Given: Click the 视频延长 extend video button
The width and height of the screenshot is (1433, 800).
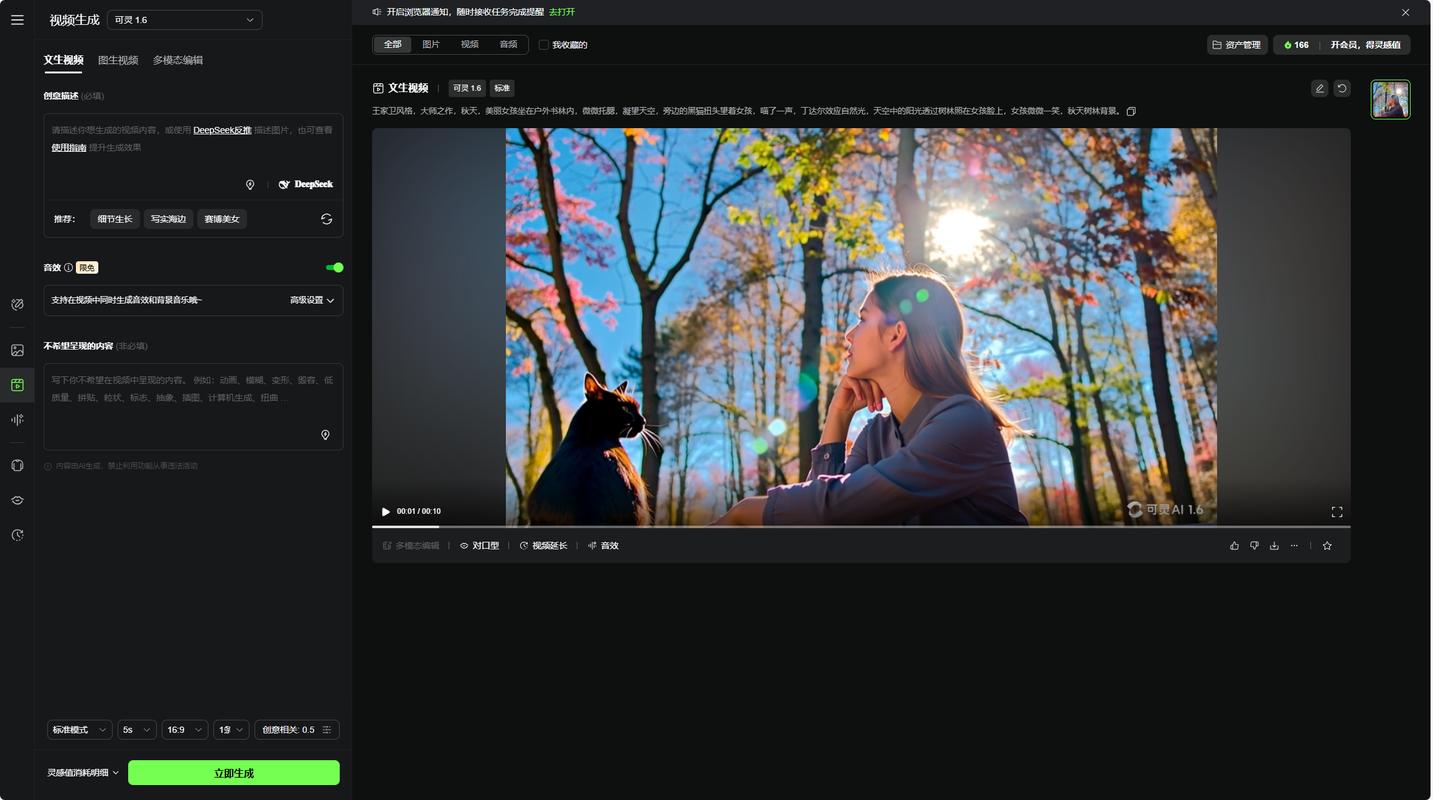Looking at the screenshot, I should (543, 546).
